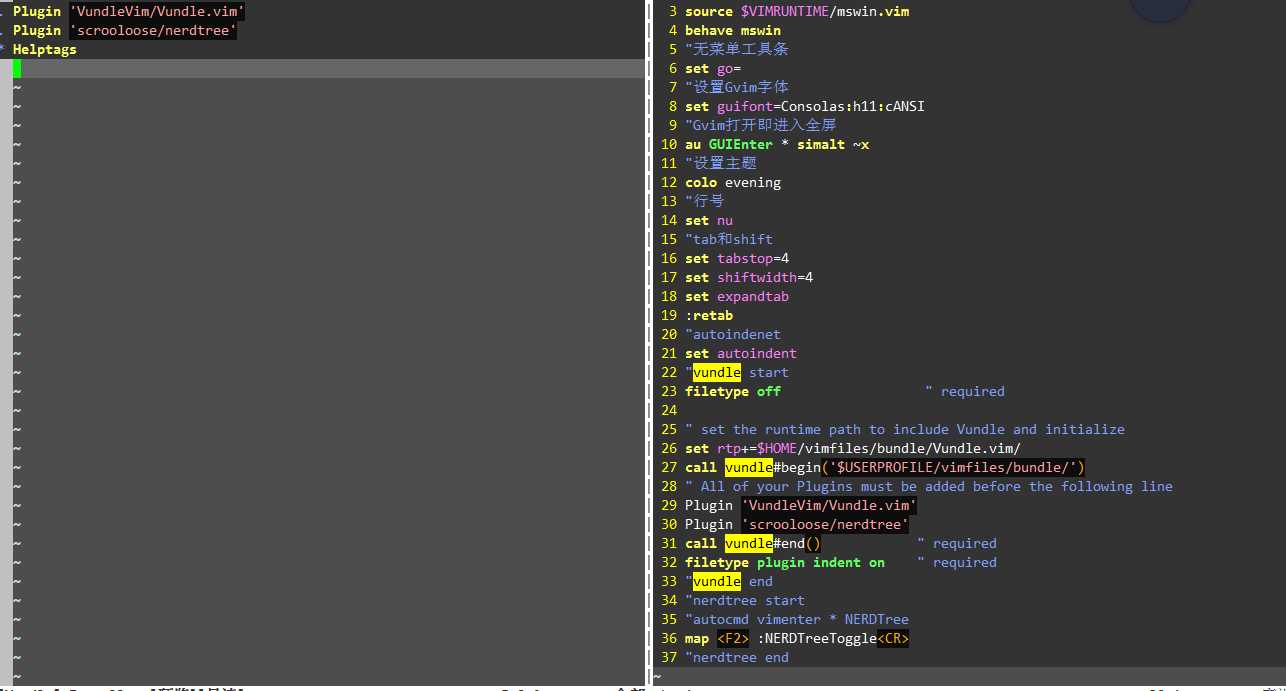Select the 'colo evening' line
Screen dimensions: 1286x691
click(x=733, y=182)
